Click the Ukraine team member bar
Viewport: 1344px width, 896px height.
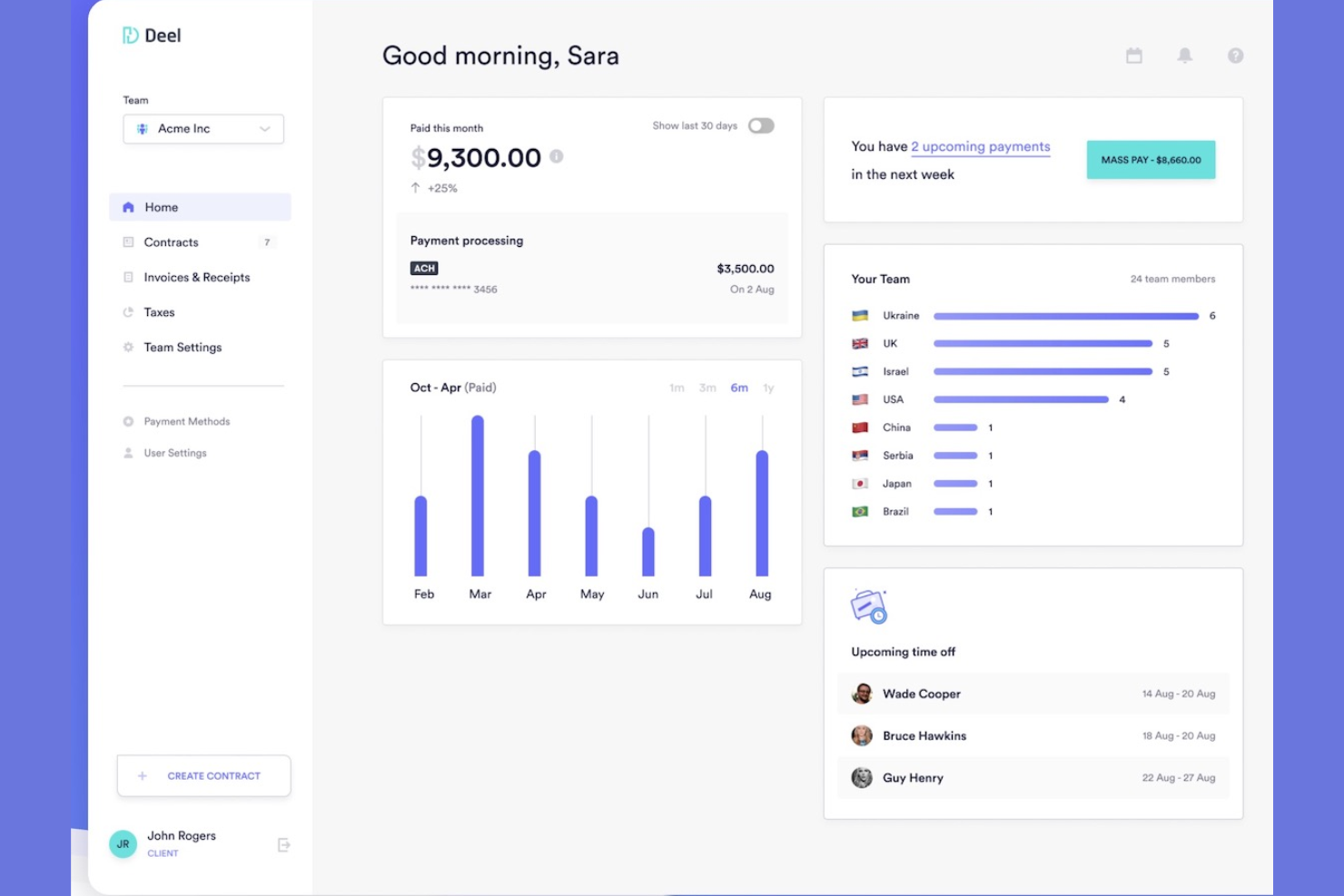[x=1065, y=316]
